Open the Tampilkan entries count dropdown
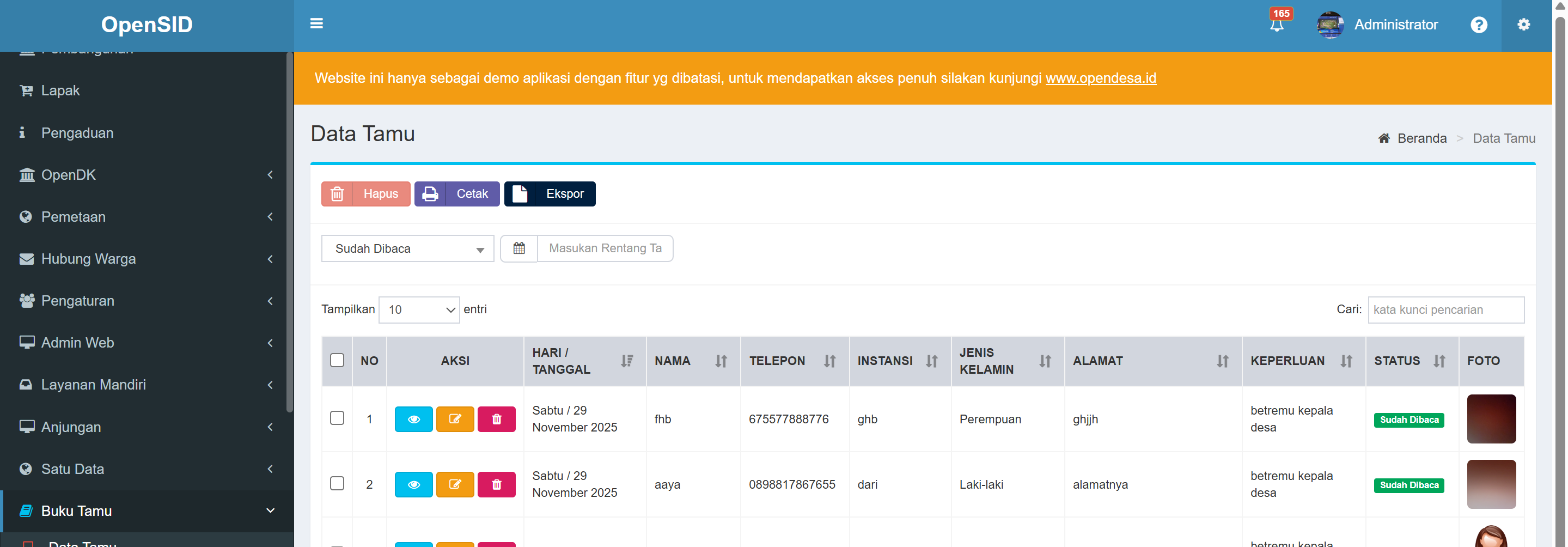 click(419, 310)
